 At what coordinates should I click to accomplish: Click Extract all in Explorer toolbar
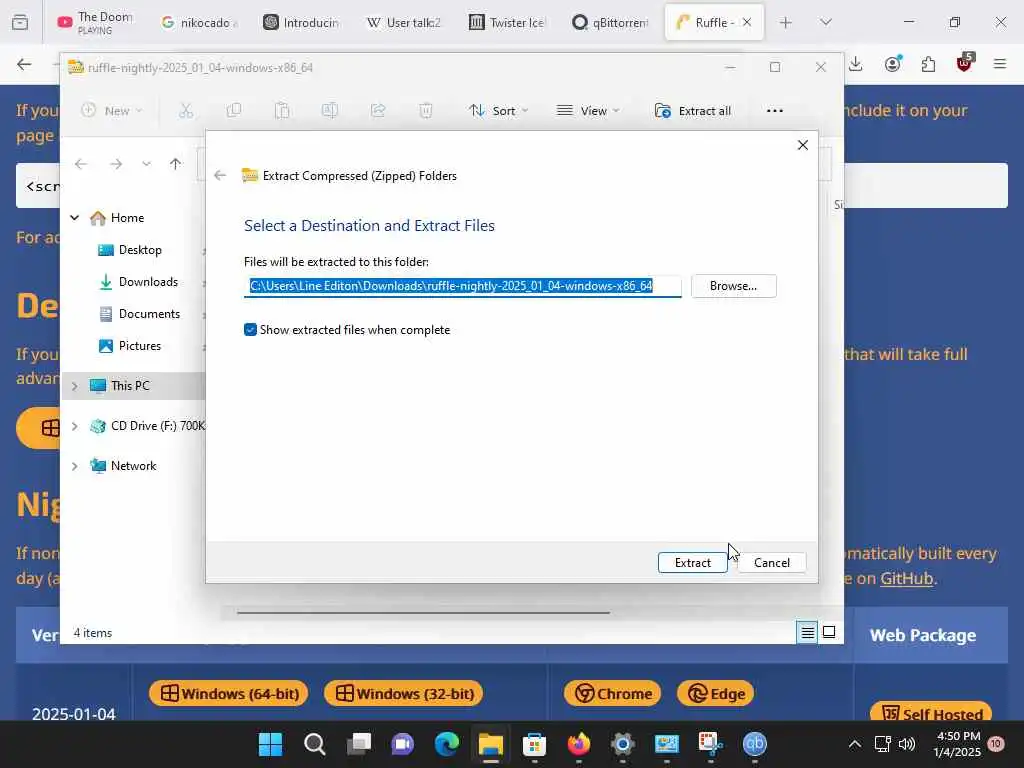click(693, 111)
